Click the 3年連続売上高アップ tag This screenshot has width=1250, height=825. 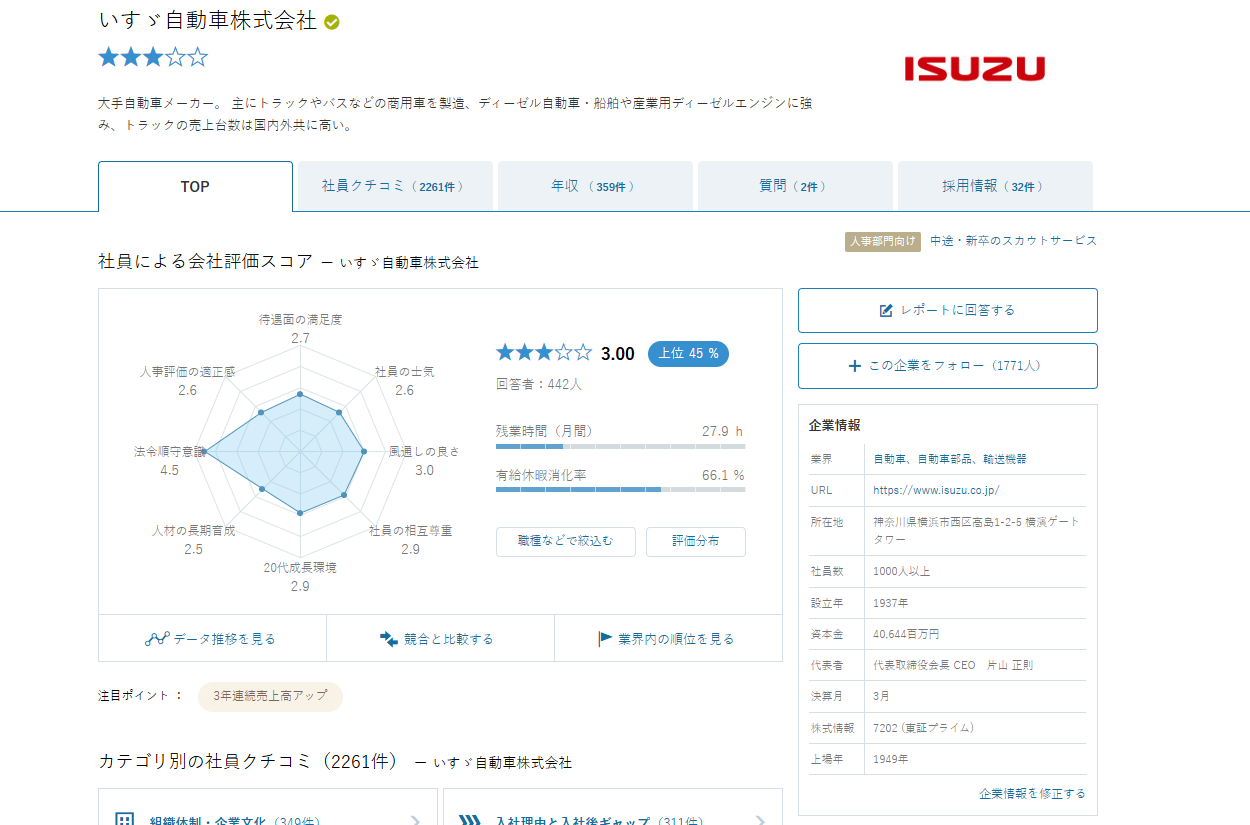270,696
